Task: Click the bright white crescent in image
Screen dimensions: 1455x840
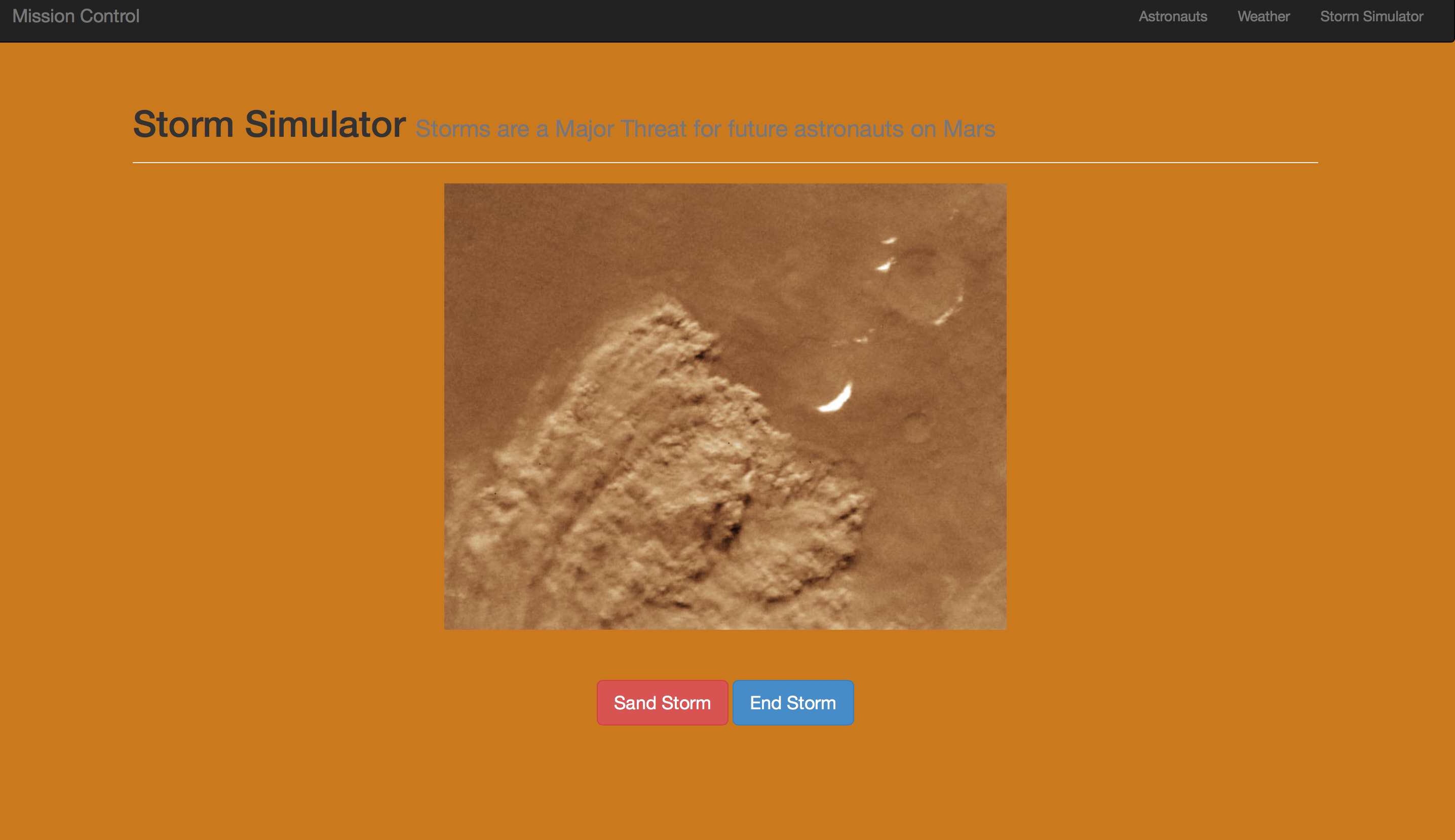Action: (x=836, y=399)
